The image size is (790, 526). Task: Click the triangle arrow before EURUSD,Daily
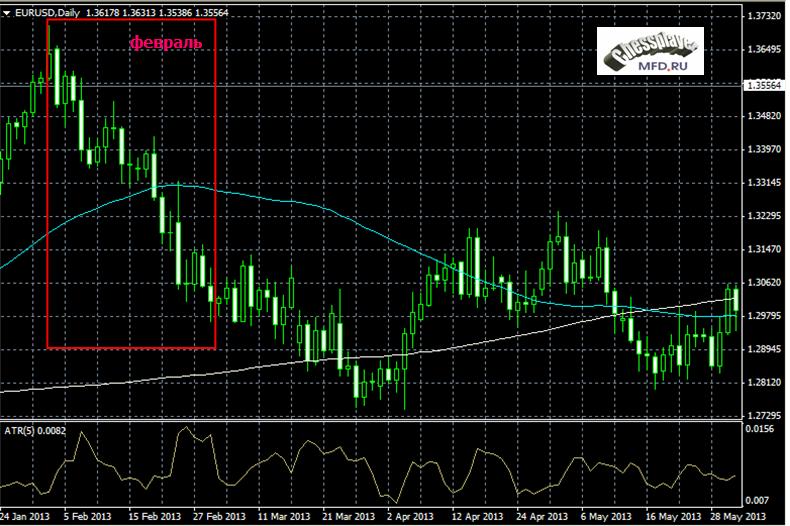(7, 12)
